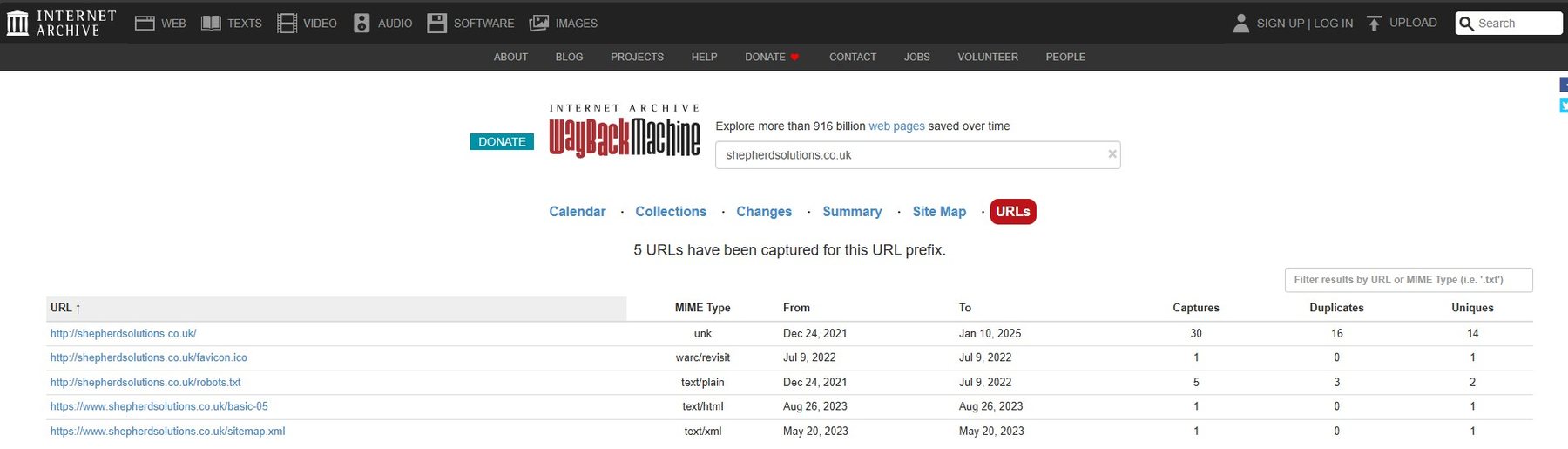Follow the 'web pages' hyperlink
The width and height of the screenshot is (1568, 449).
click(x=896, y=126)
